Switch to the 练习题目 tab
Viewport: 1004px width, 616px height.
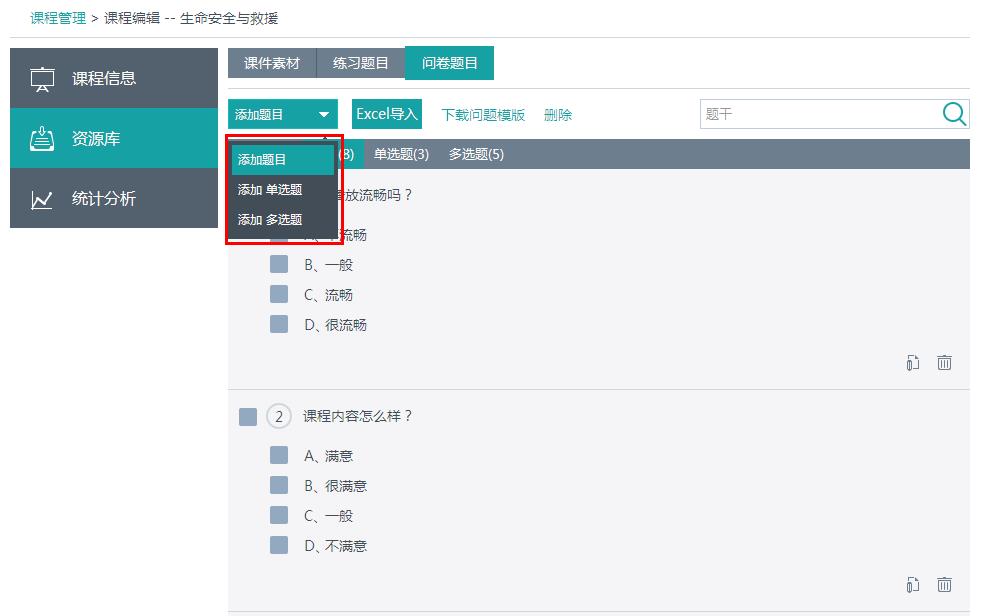[360, 63]
